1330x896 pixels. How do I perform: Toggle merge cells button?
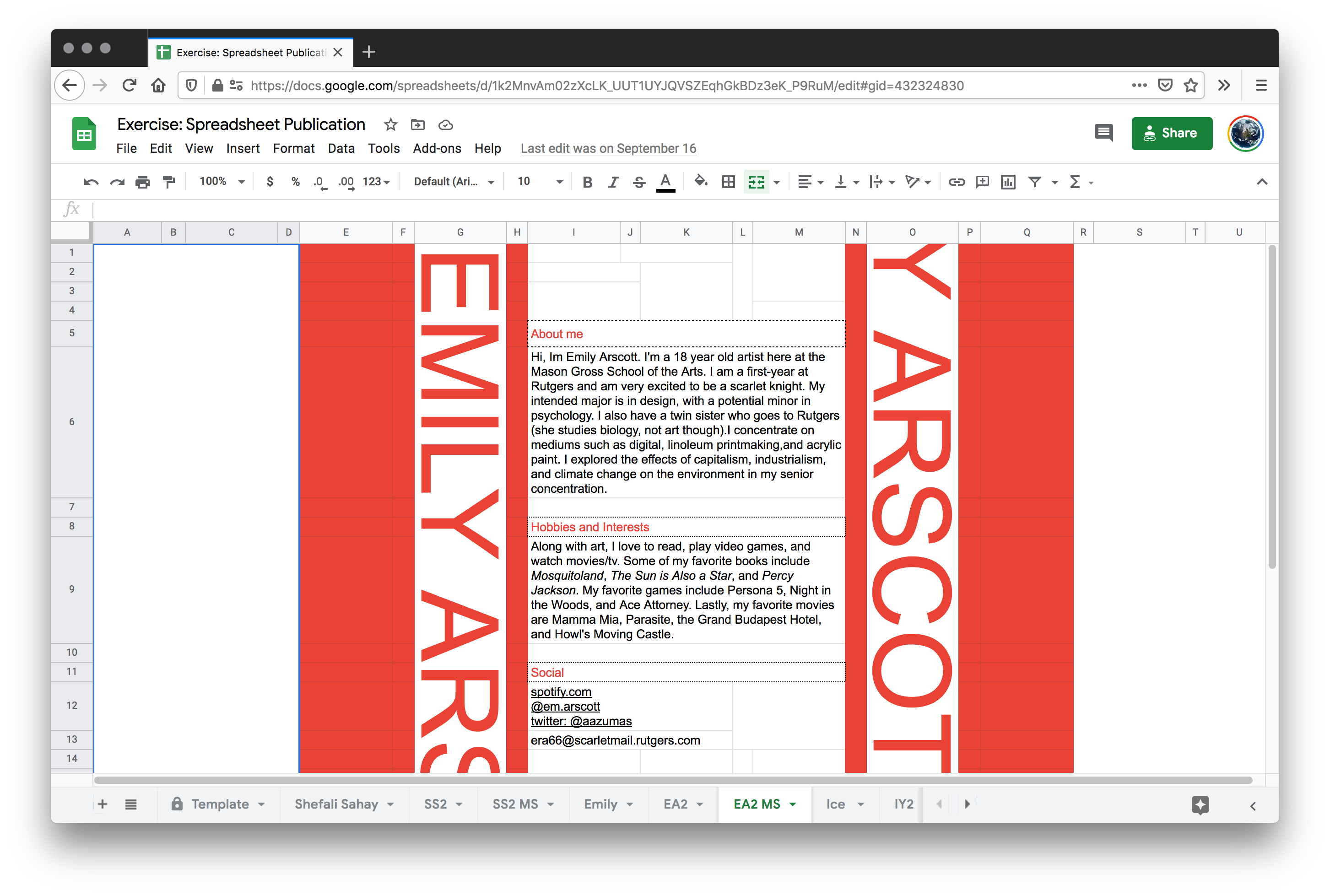pyautogui.click(x=756, y=182)
